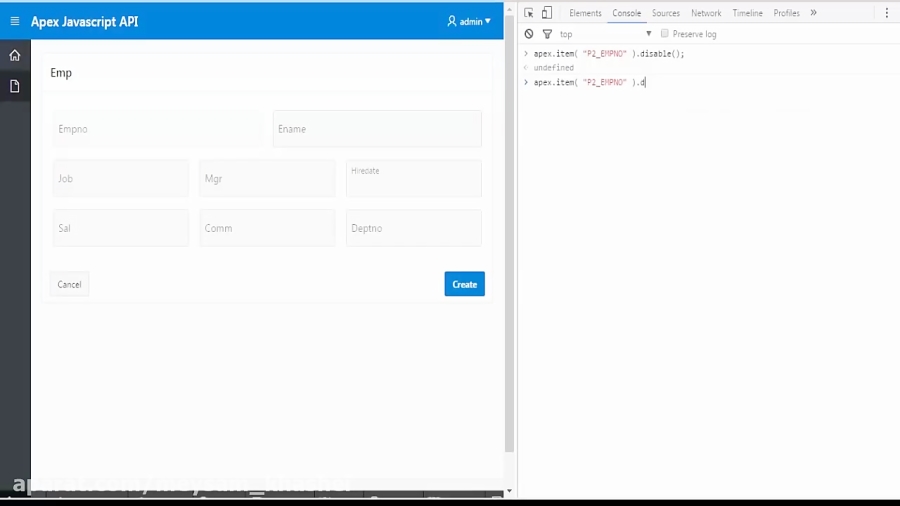
Task: Clear console with the clear icon
Action: 529,34
